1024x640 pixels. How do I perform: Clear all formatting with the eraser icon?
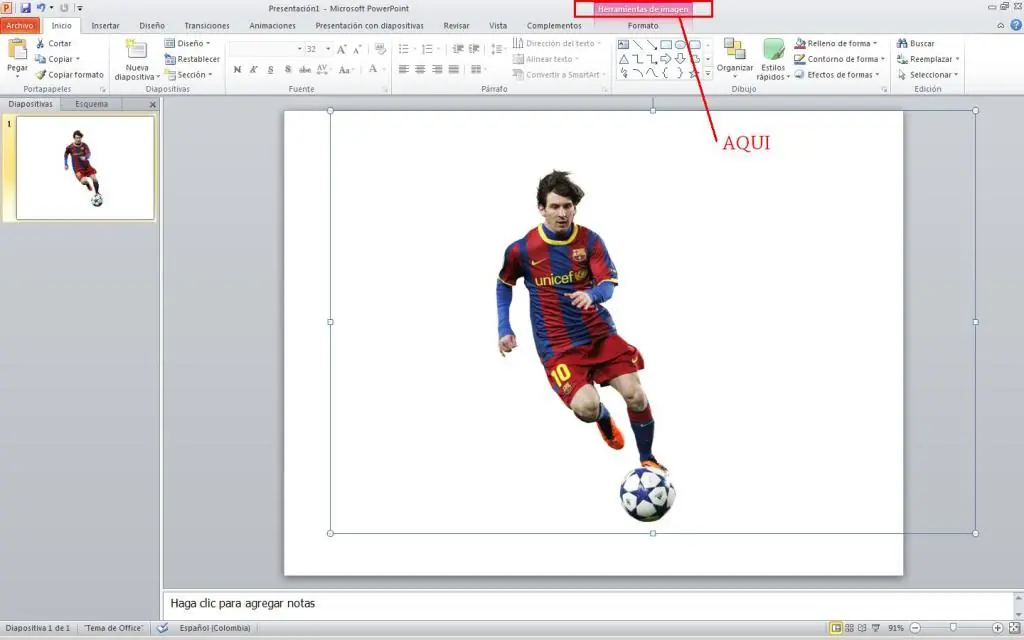pos(381,49)
